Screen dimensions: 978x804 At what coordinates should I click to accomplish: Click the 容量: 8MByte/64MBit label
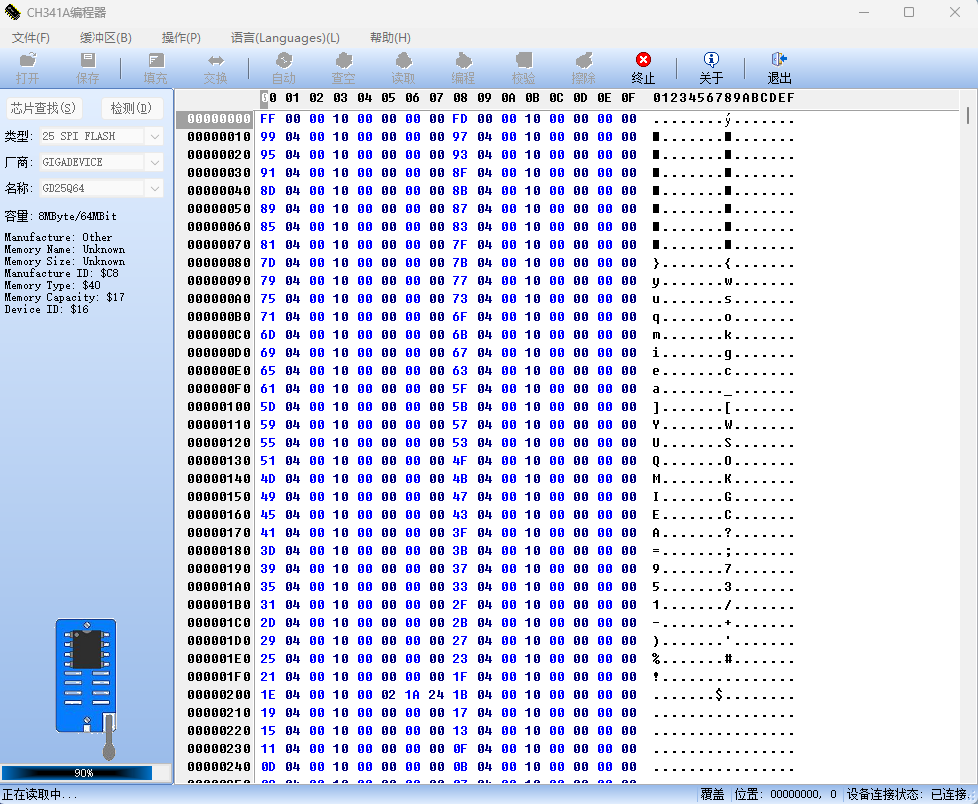click(x=61, y=216)
